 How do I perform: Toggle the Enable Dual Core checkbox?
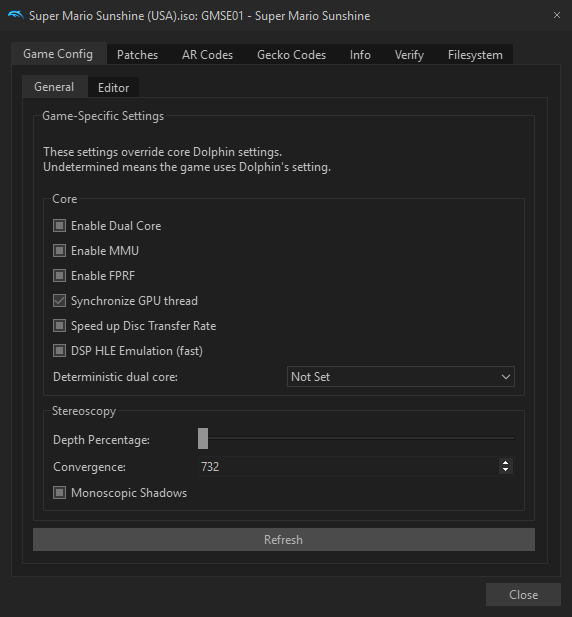tap(59, 226)
